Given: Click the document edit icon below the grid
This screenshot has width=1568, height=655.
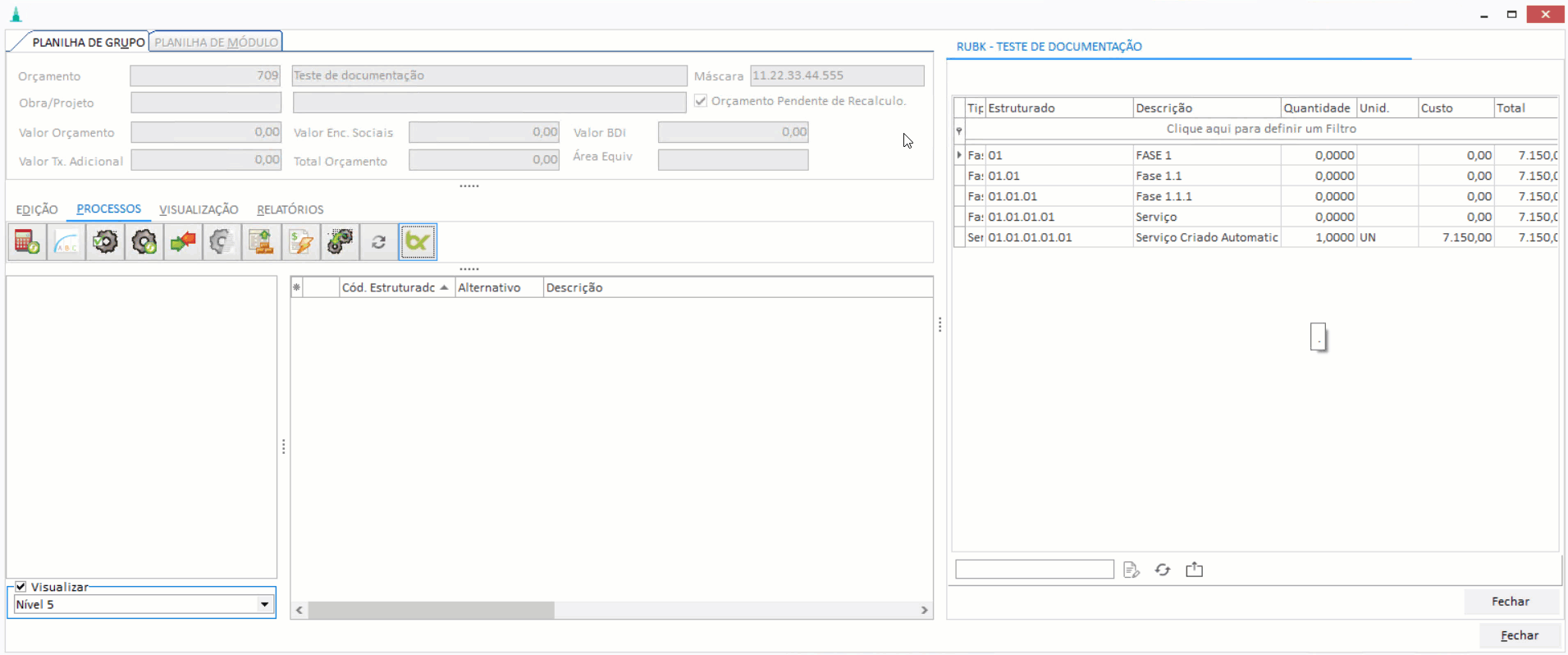Looking at the screenshot, I should (1131, 570).
